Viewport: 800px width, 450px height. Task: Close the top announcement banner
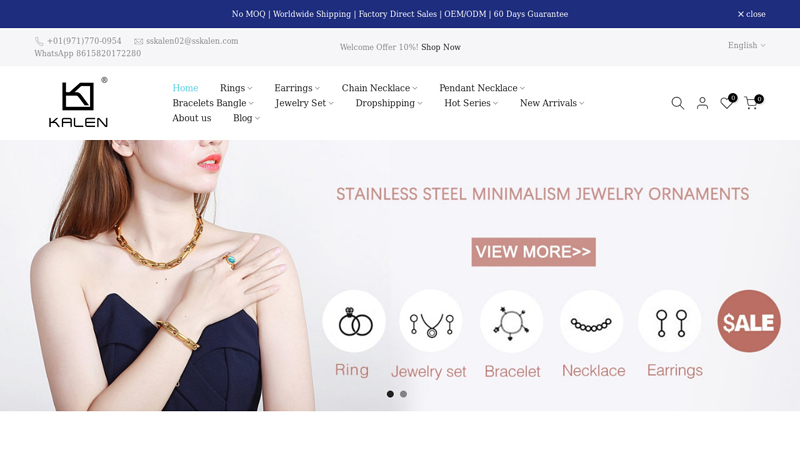(751, 14)
